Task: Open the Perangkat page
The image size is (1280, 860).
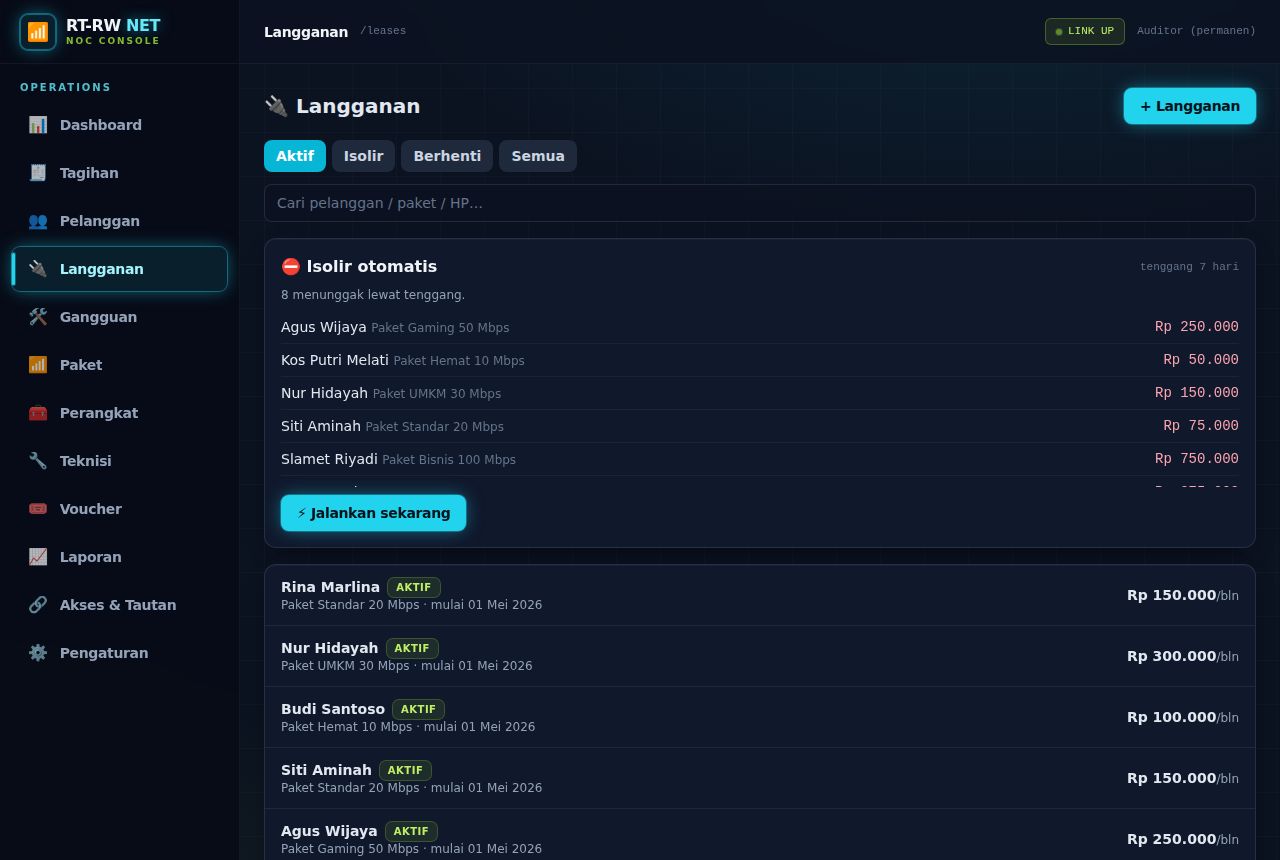Action: (120, 413)
